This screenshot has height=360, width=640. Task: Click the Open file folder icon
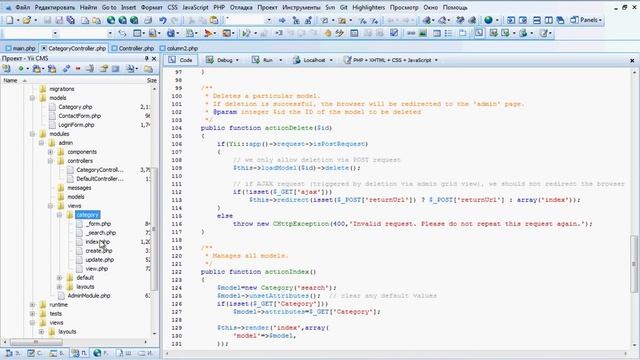click(27, 20)
